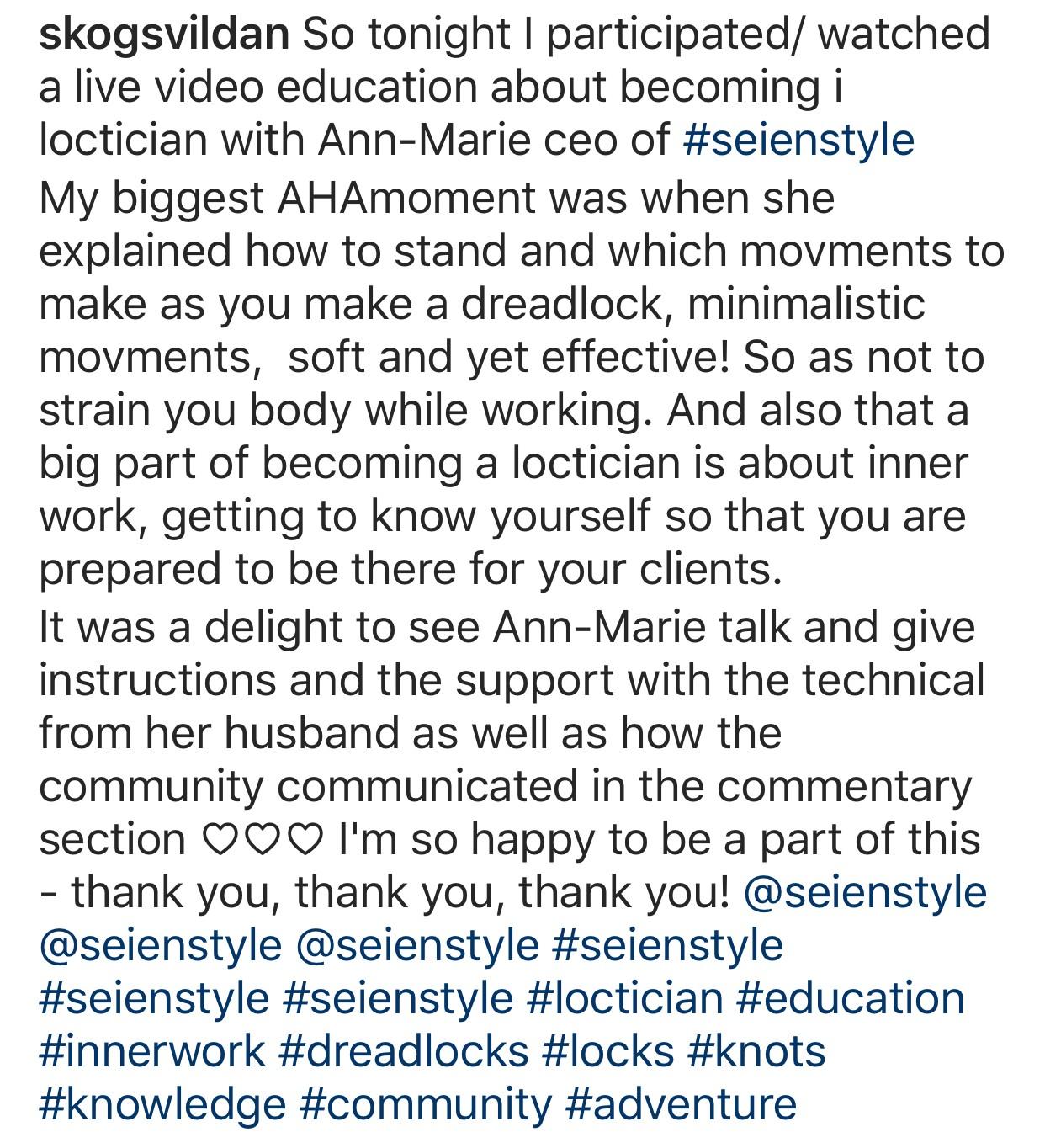Open the #dreadlocks hashtag
The height and width of the screenshot is (1148, 1045).
403,1051
